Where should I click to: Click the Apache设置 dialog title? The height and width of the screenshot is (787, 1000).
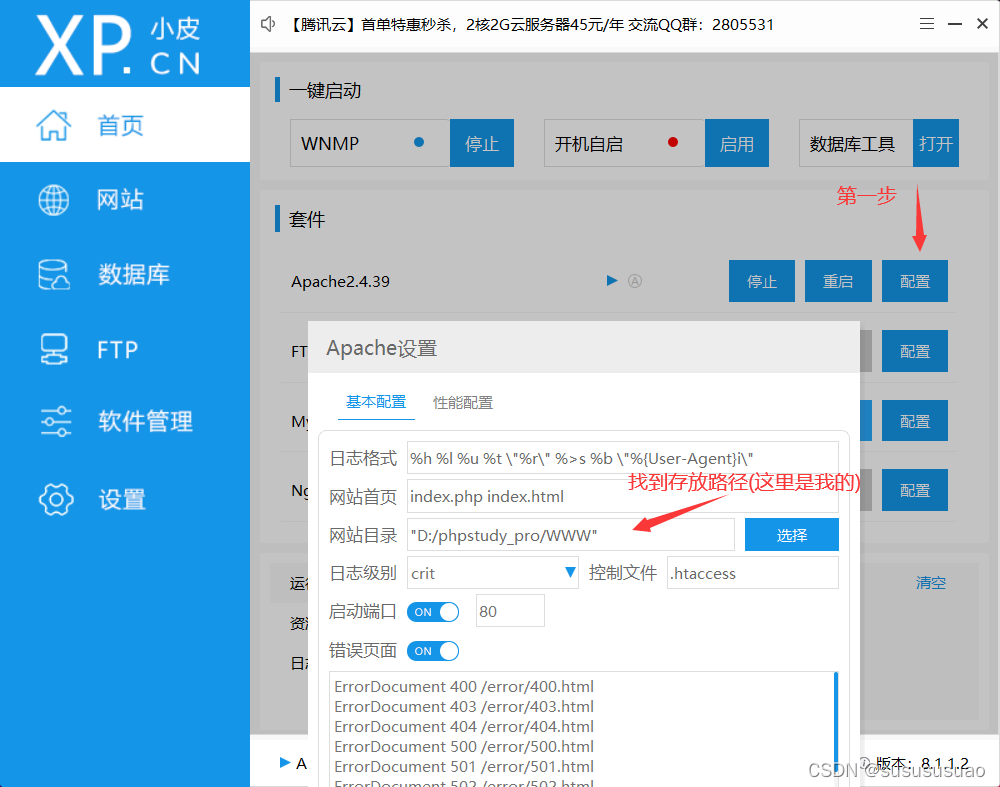click(x=381, y=348)
